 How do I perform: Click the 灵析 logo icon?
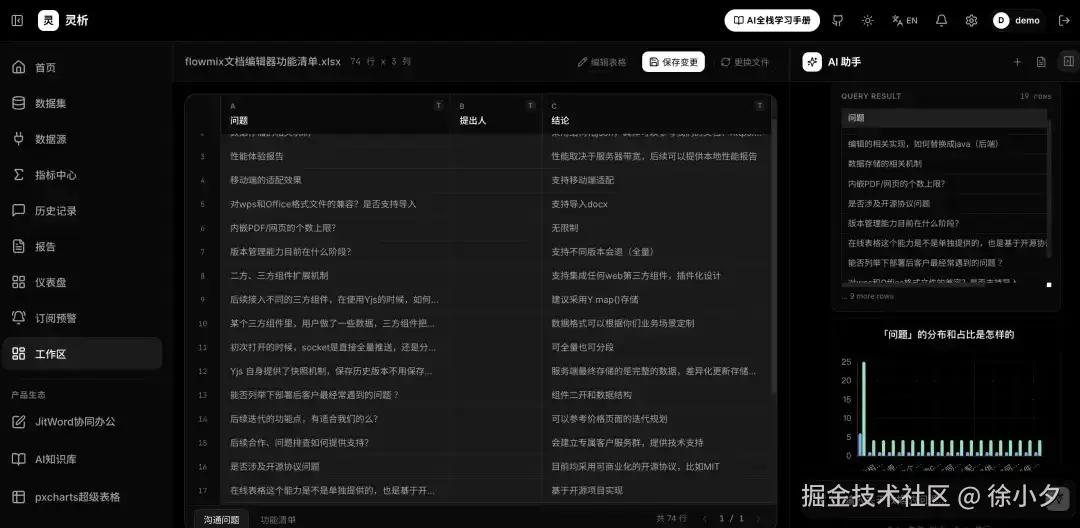click(x=48, y=21)
